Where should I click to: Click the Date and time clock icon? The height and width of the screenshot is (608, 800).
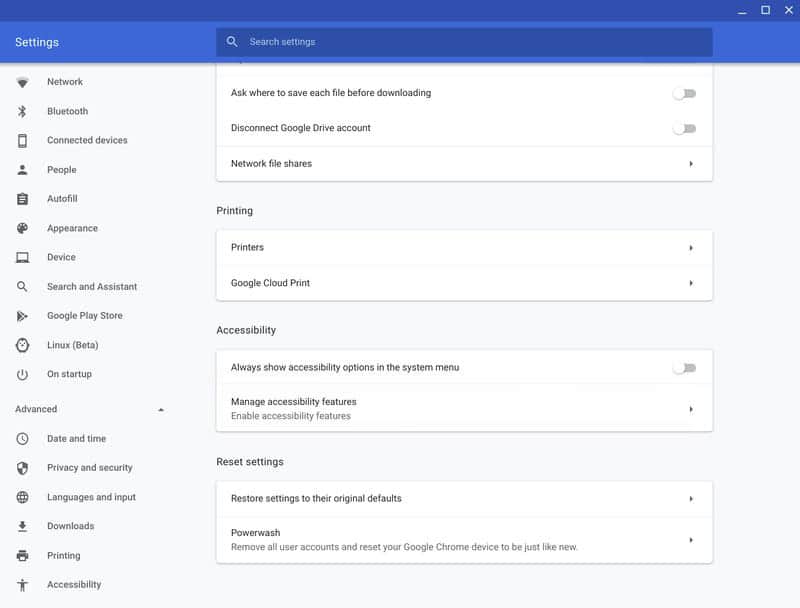[22, 439]
